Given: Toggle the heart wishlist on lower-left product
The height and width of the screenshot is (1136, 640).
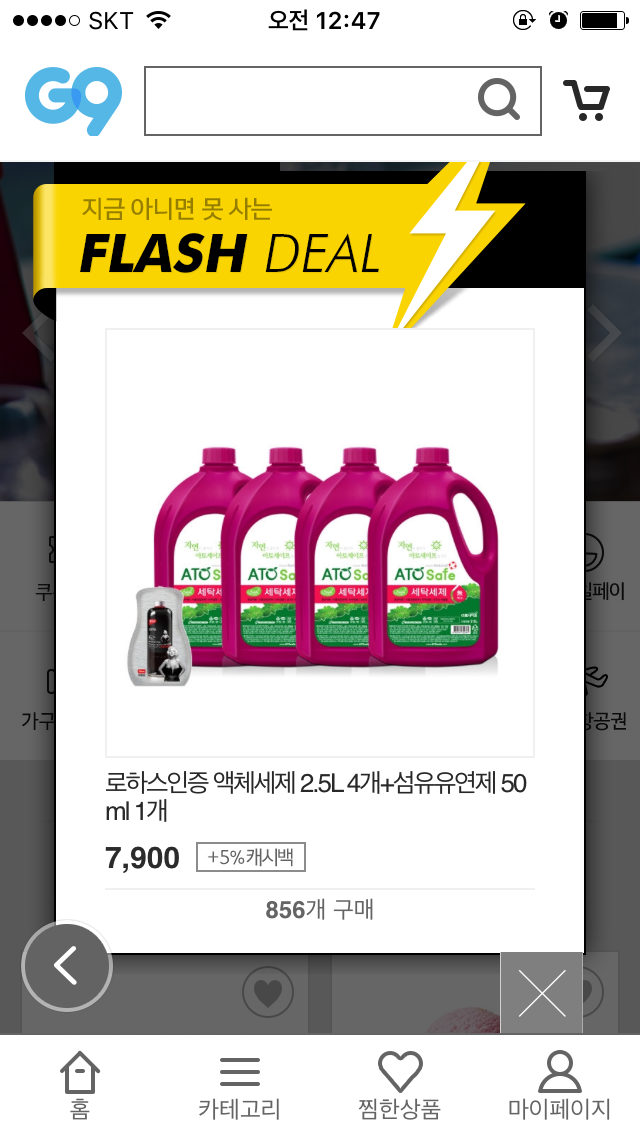Looking at the screenshot, I should (x=267, y=992).
